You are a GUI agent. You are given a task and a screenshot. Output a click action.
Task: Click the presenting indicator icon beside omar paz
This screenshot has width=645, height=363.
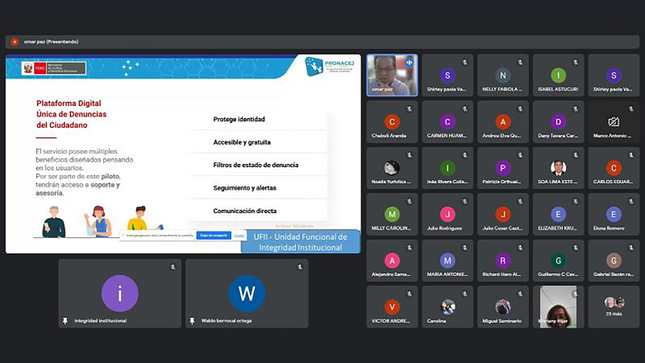[14, 42]
